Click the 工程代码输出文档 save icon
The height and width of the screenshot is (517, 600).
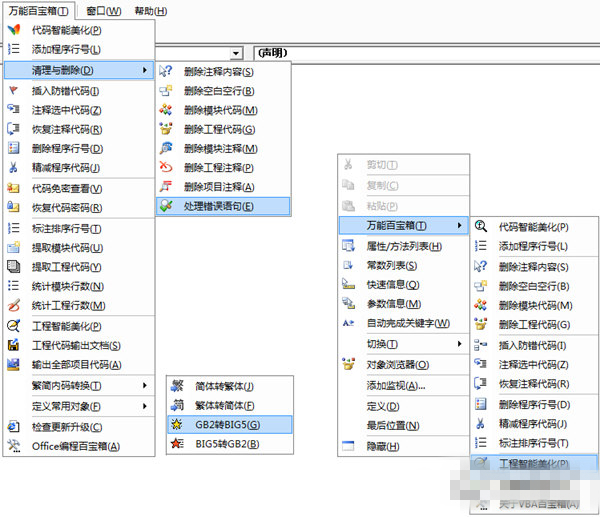[x=14, y=345]
